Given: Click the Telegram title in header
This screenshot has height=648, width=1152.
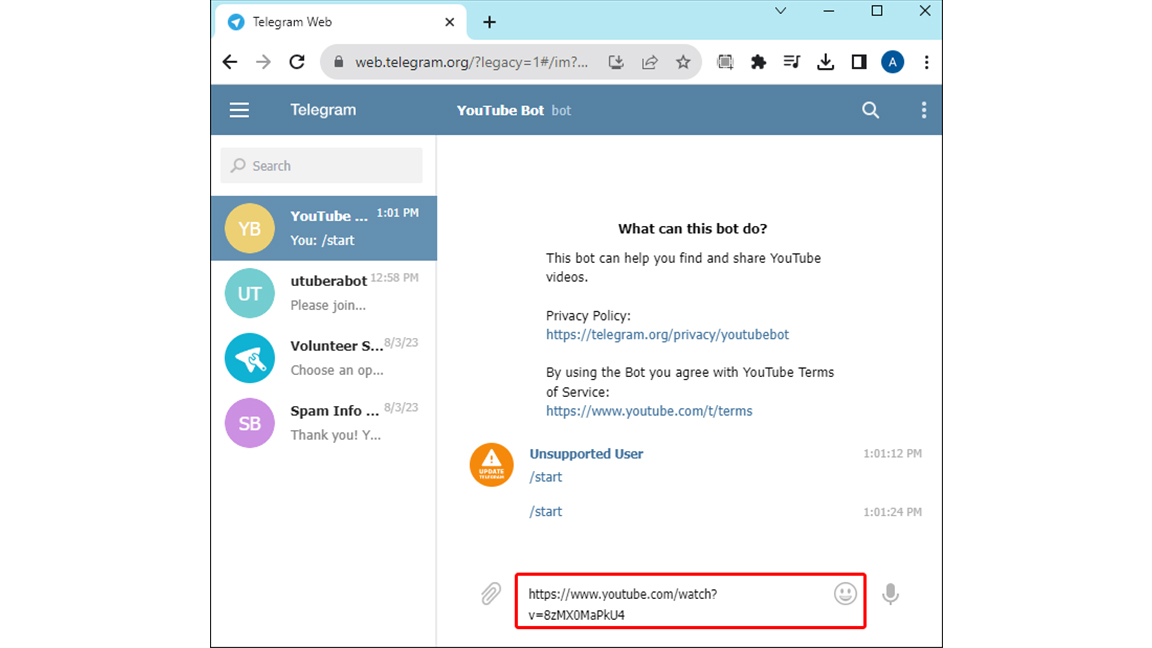Looking at the screenshot, I should 323,110.
